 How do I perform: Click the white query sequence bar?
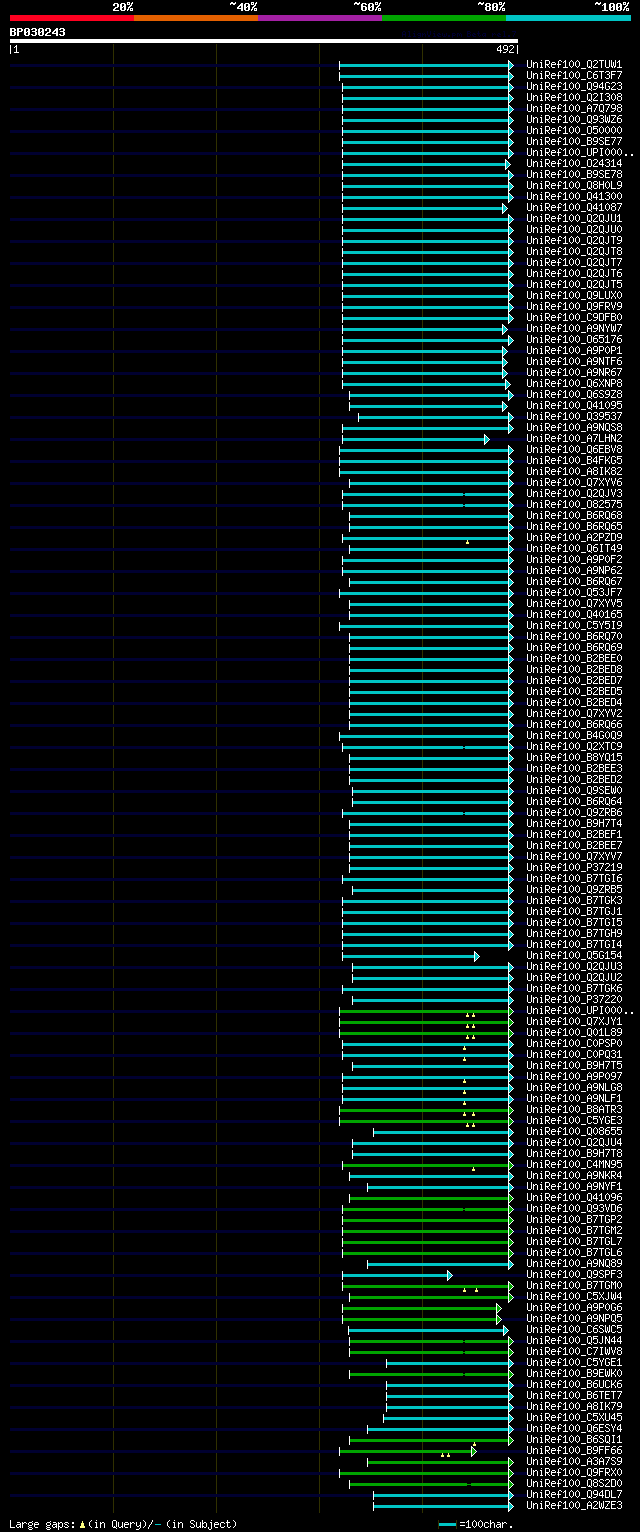264,41
